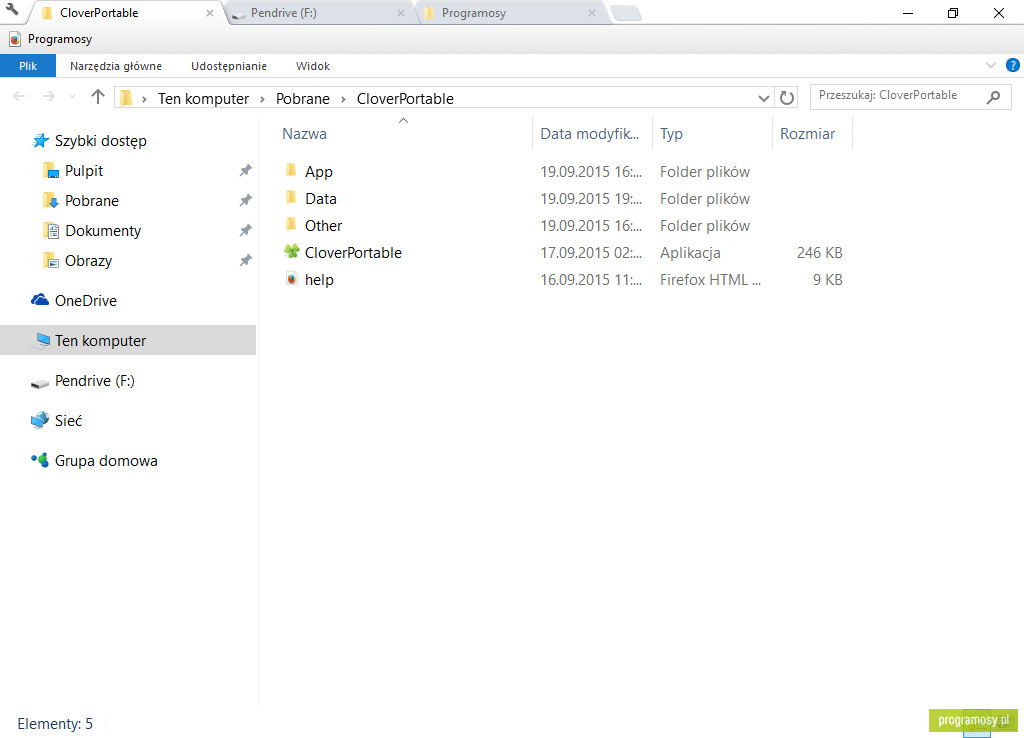Screen dimensions: 1024x738
Task: Go up one folder level
Action: pyautogui.click(x=98, y=97)
